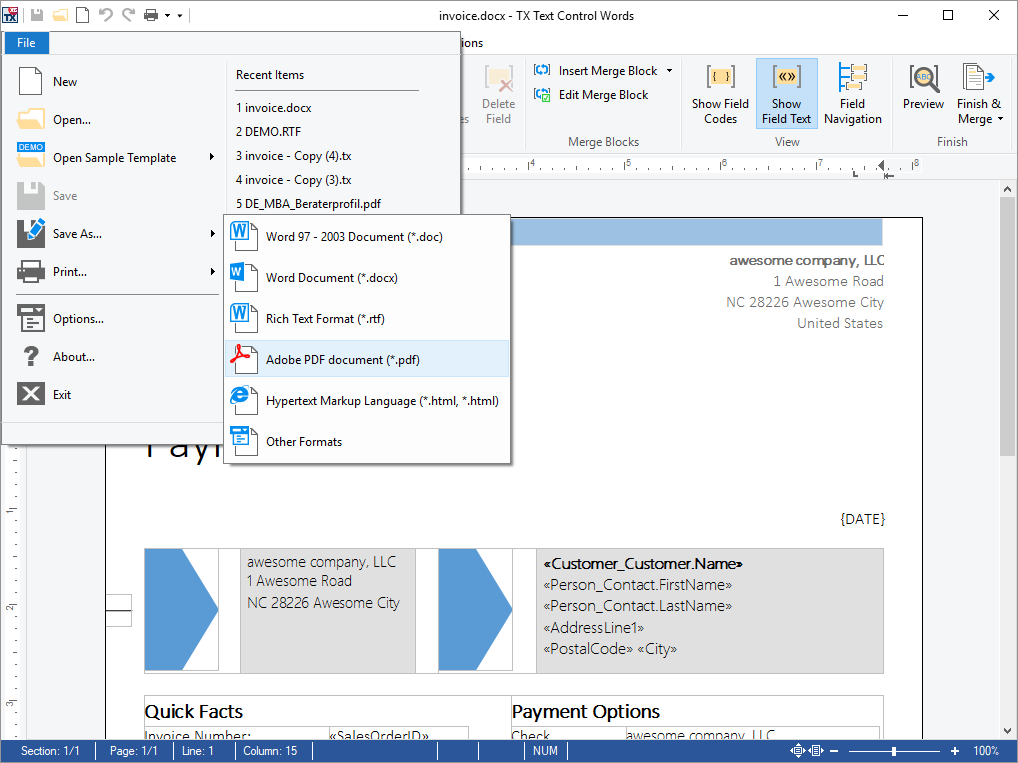Toggle Show Field Text
The height and width of the screenshot is (763, 1018).
click(786, 95)
